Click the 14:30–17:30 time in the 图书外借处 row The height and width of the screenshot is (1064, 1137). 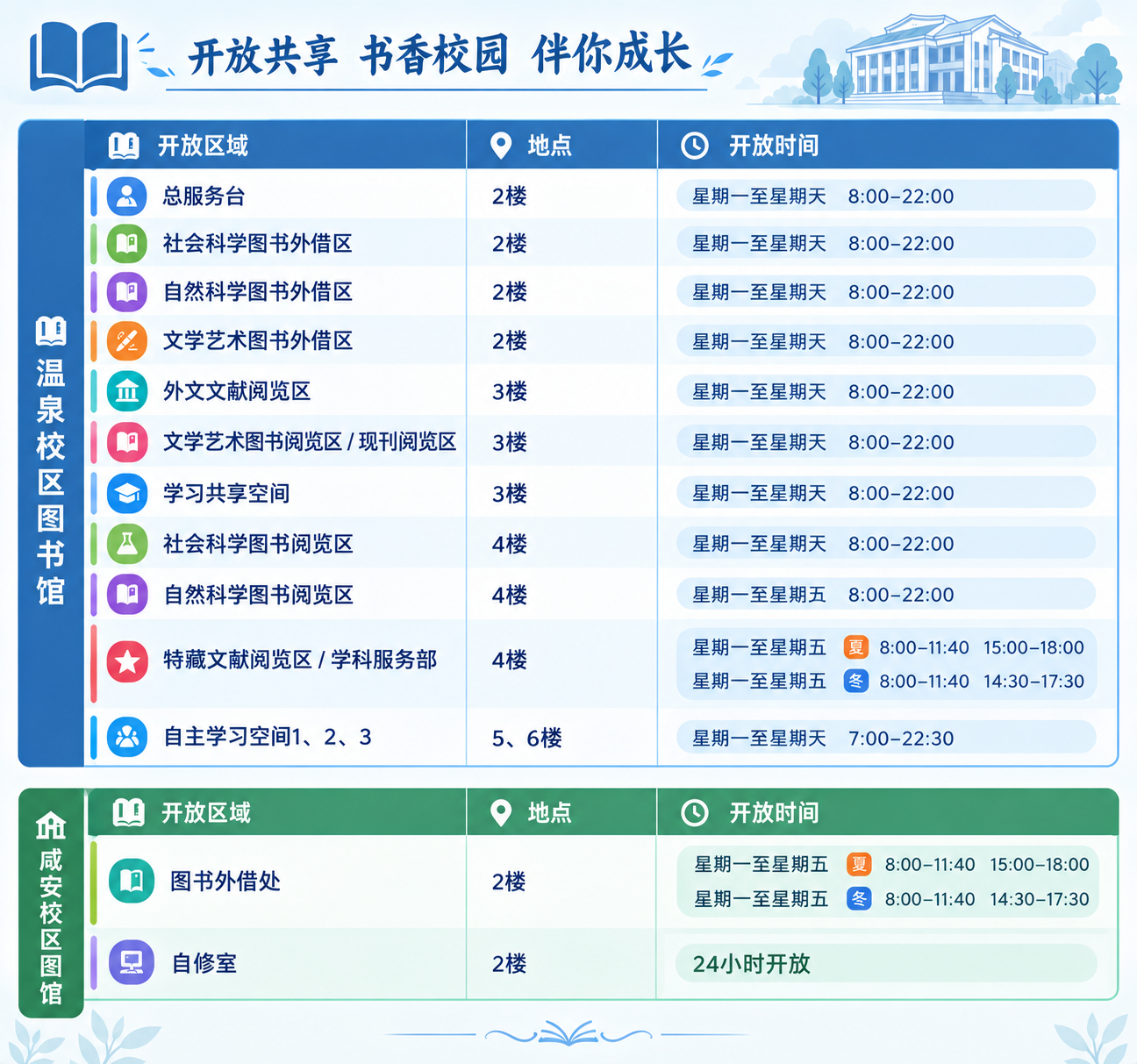[1040, 899]
